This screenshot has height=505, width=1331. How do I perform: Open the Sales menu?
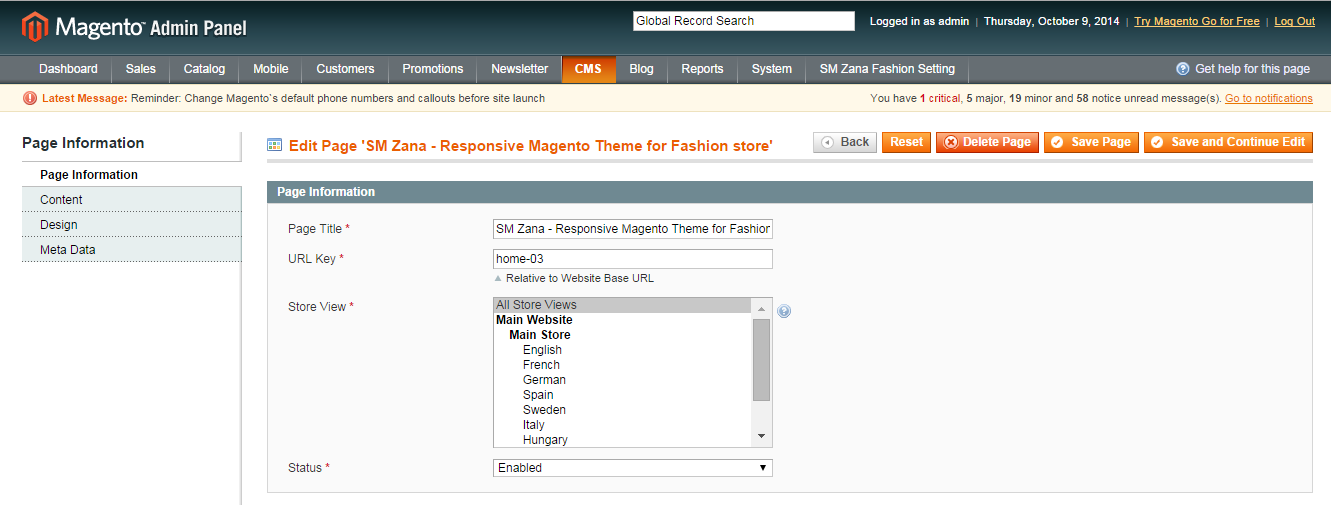point(141,69)
